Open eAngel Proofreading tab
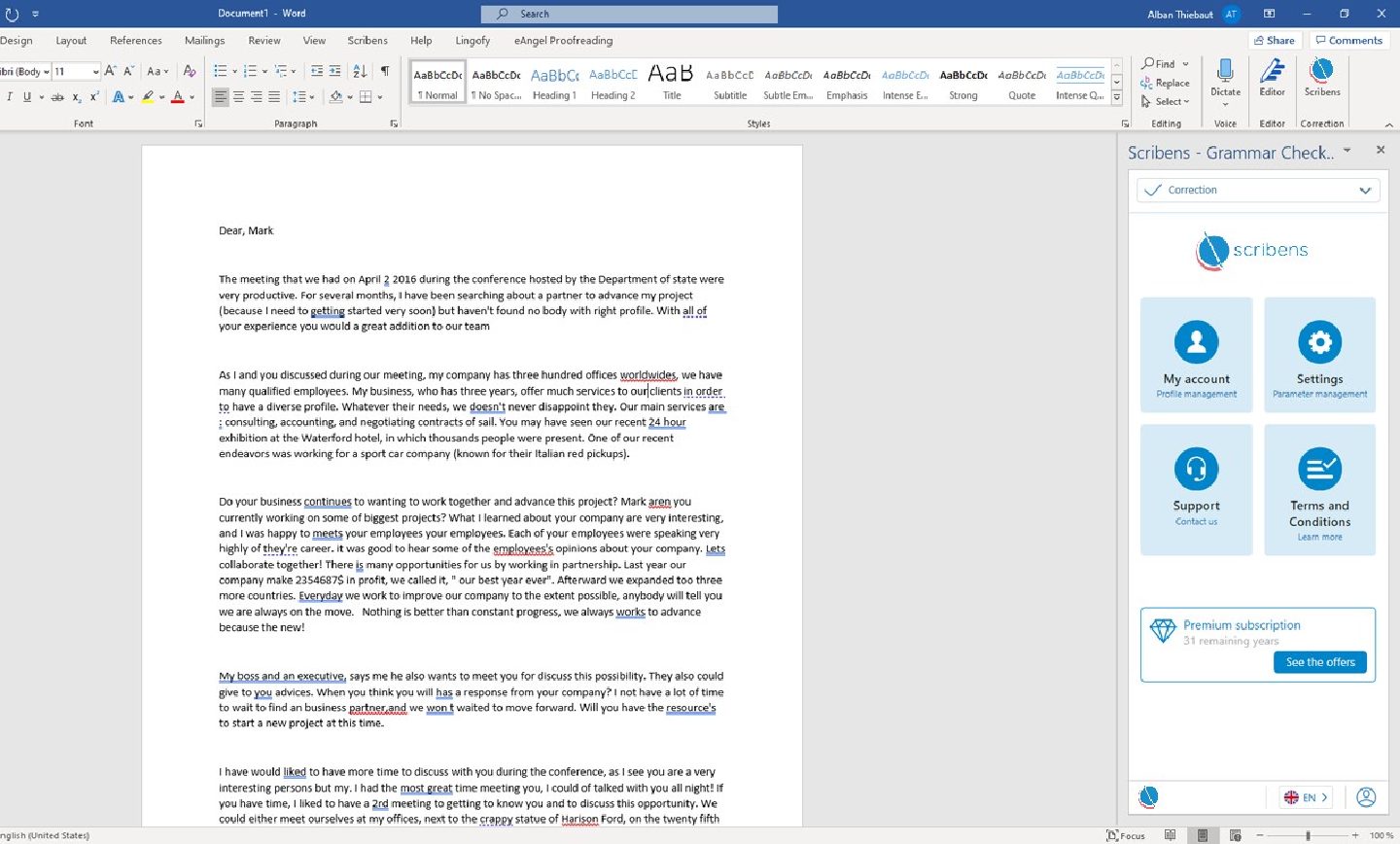This screenshot has height=844, width=1400. (564, 41)
